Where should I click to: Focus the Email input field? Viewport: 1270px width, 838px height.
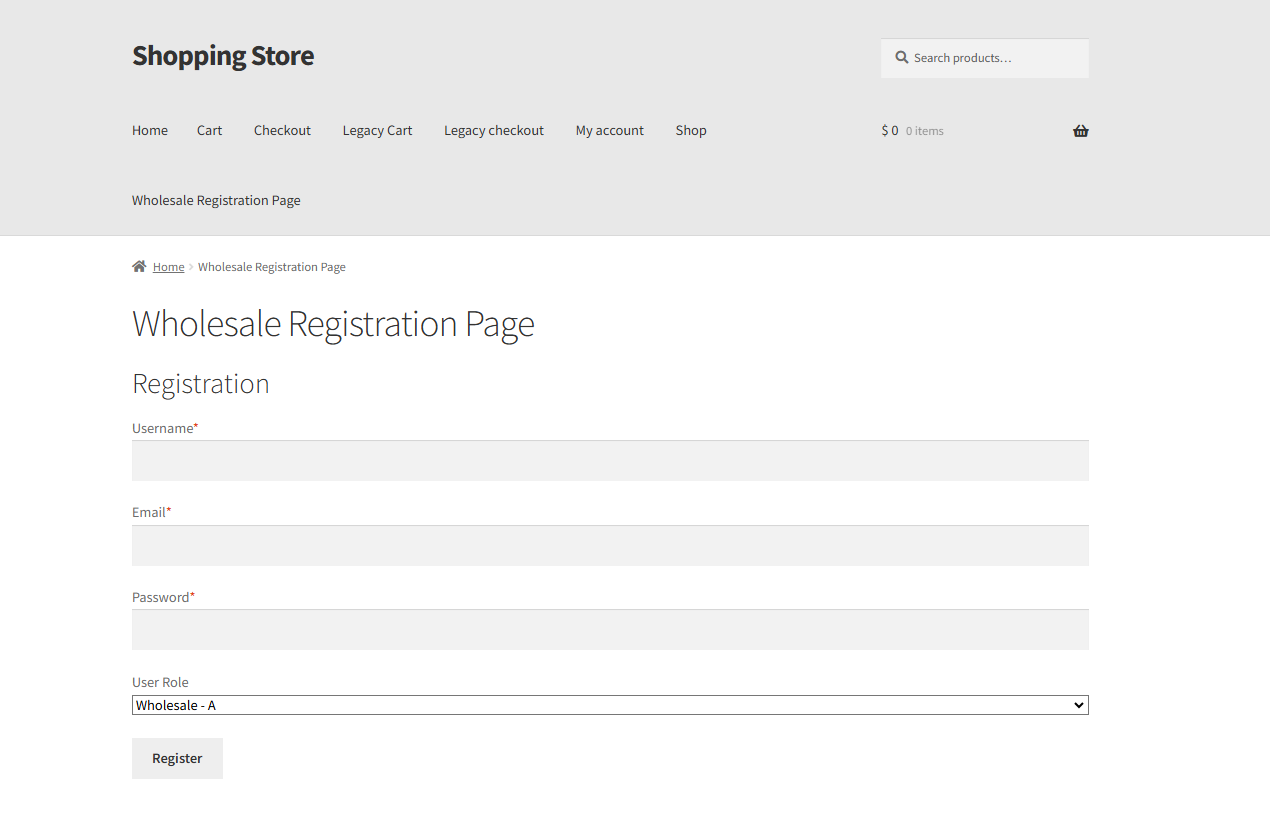pyautogui.click(x=610, y=545)
